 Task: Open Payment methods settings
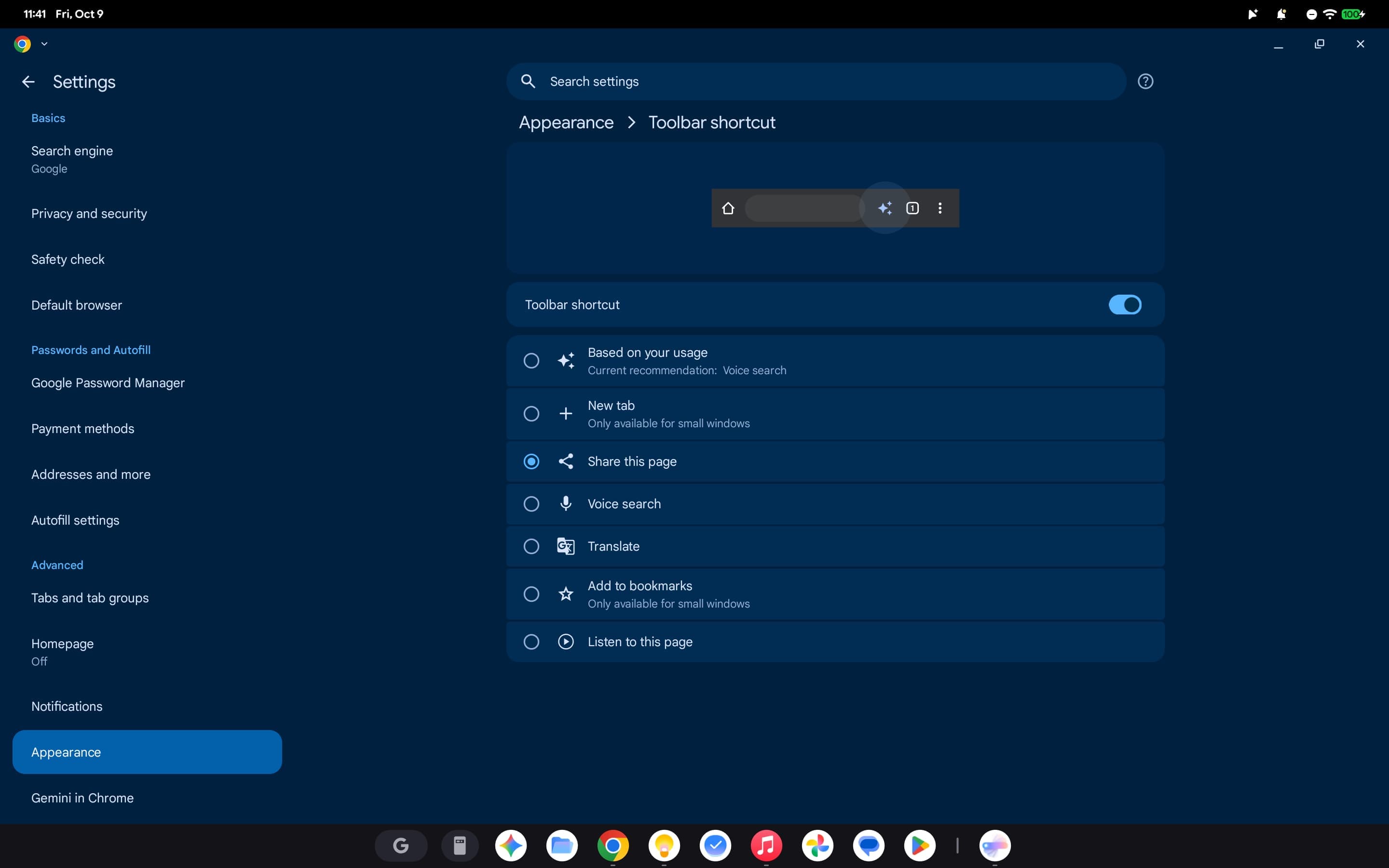coord(147,429)
